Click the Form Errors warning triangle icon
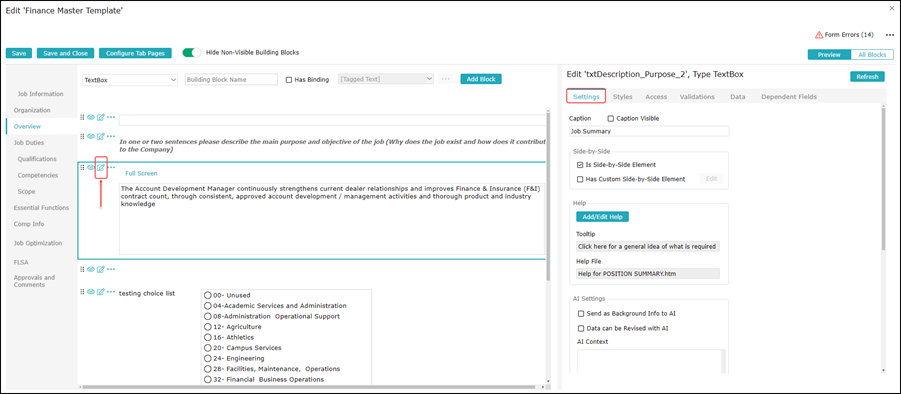 pyautogui.click(x=819, y=35)
